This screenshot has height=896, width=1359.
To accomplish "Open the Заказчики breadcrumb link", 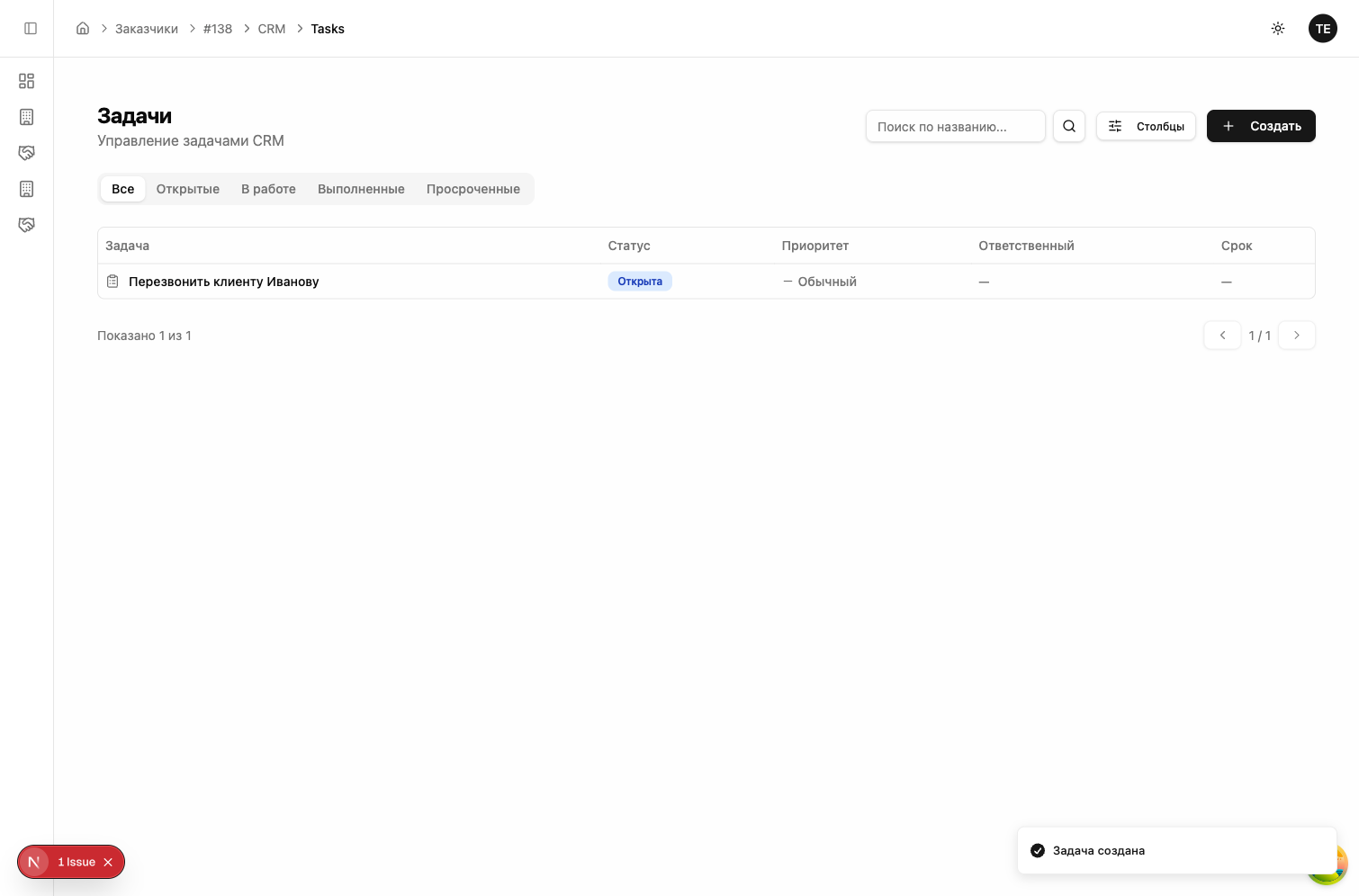I will (x=146, y=29).
